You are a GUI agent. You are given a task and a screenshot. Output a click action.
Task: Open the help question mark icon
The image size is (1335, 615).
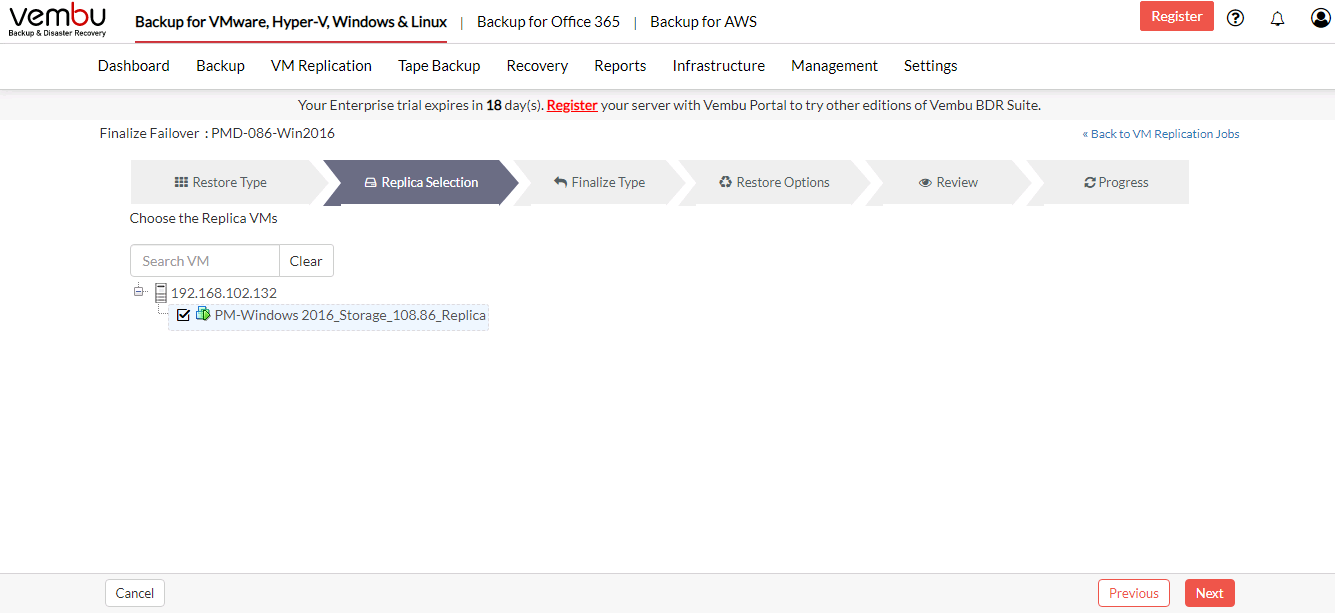click(x=1235, y=18)
